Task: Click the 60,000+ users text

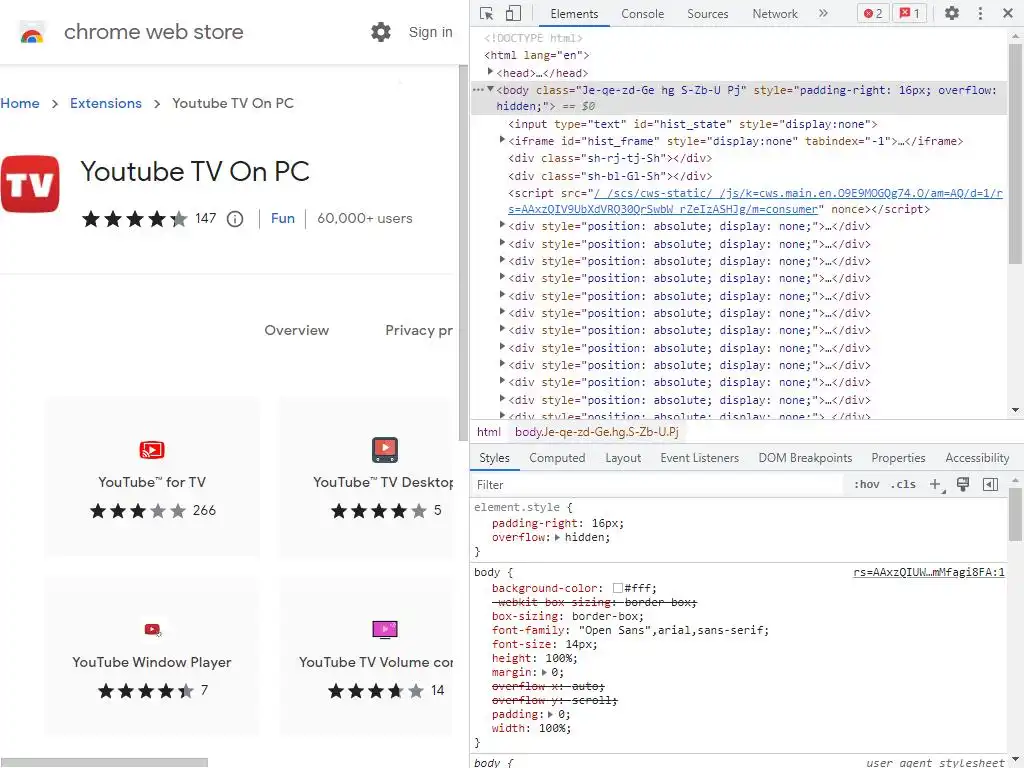Action: 364,218
